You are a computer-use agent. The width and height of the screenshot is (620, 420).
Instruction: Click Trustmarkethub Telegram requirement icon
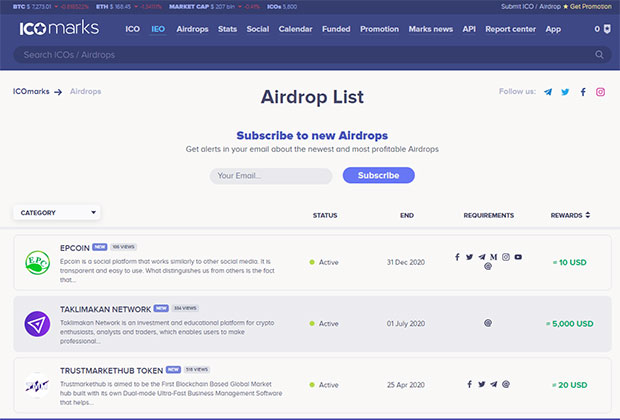(493, 384)
